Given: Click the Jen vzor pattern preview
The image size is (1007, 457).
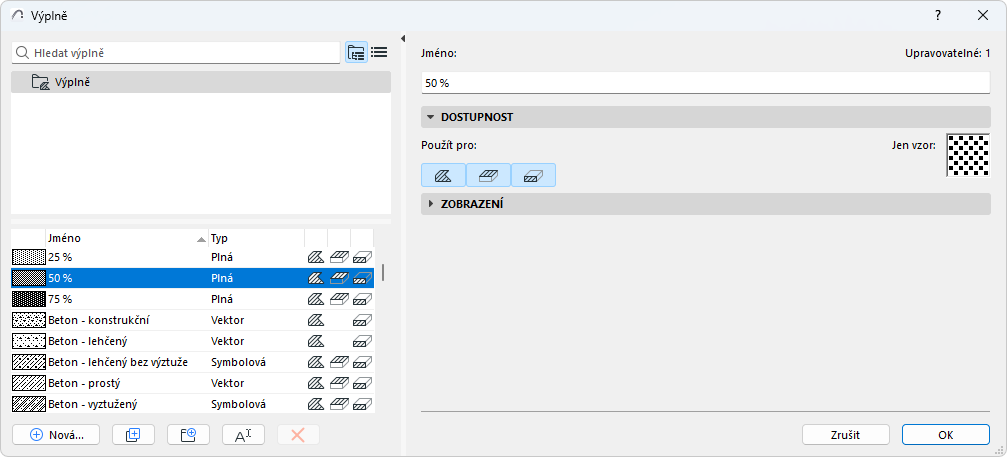Looking at the screenshot, I should 967,155.
